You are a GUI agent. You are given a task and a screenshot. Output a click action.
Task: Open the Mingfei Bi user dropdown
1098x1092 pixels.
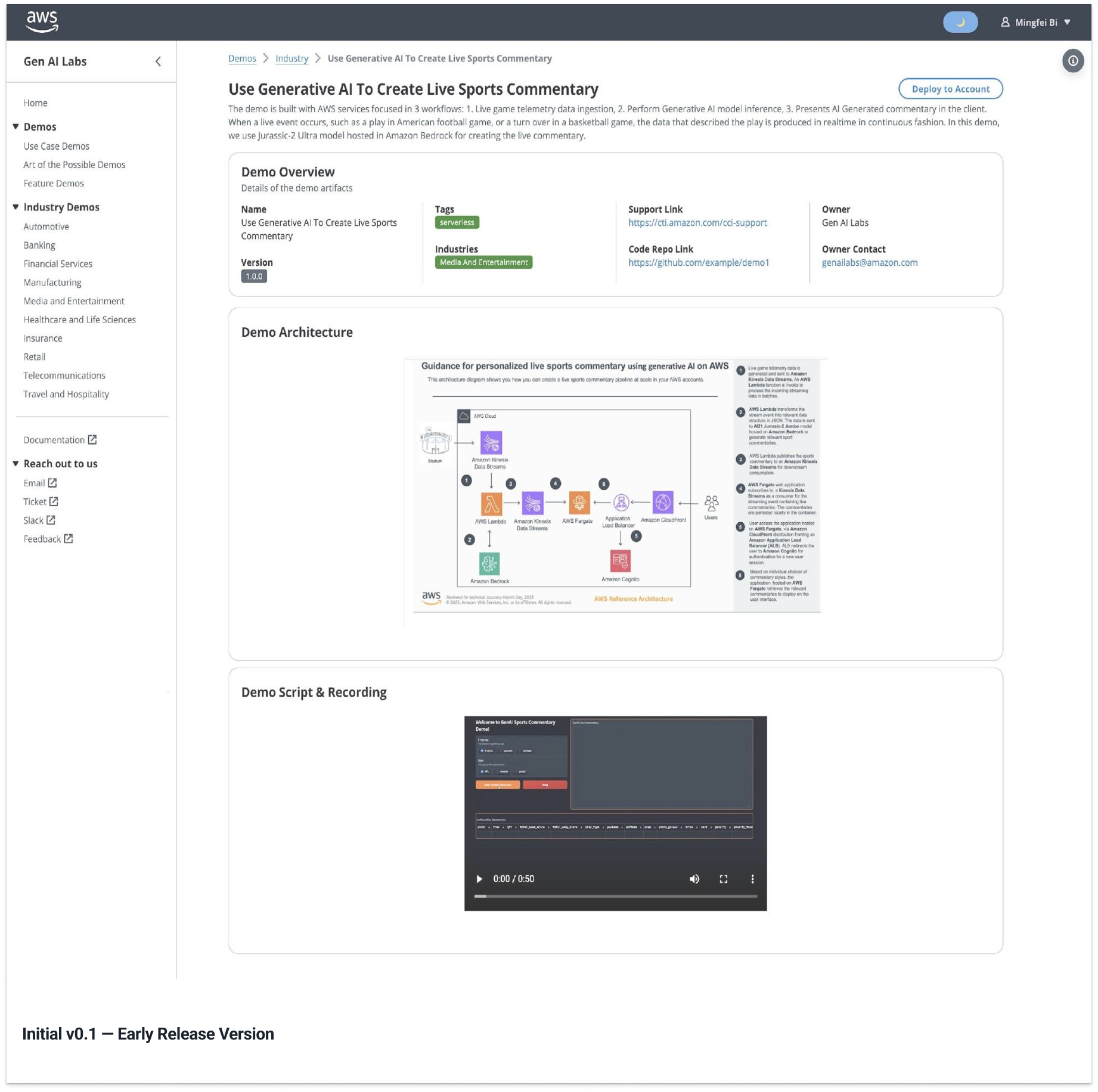(1036, 22)
